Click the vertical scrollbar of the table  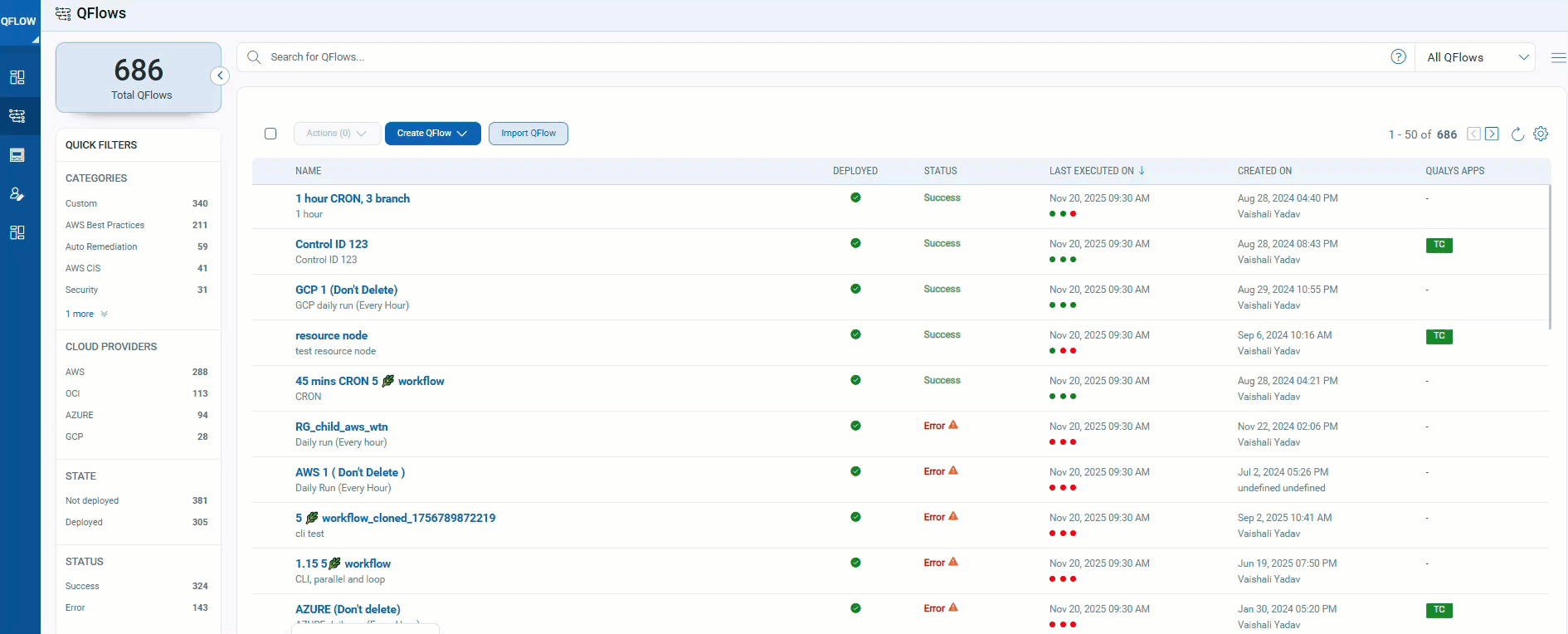pos(1549,257)
